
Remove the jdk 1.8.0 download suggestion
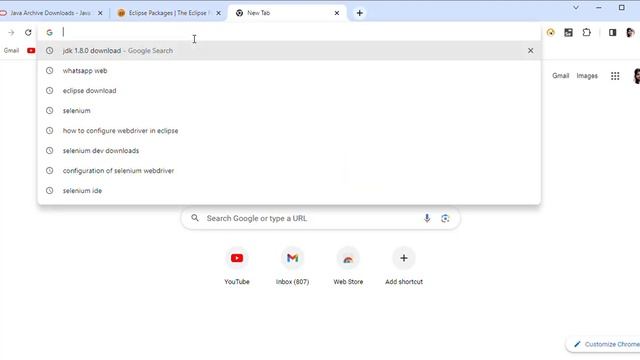coord(530,51)
